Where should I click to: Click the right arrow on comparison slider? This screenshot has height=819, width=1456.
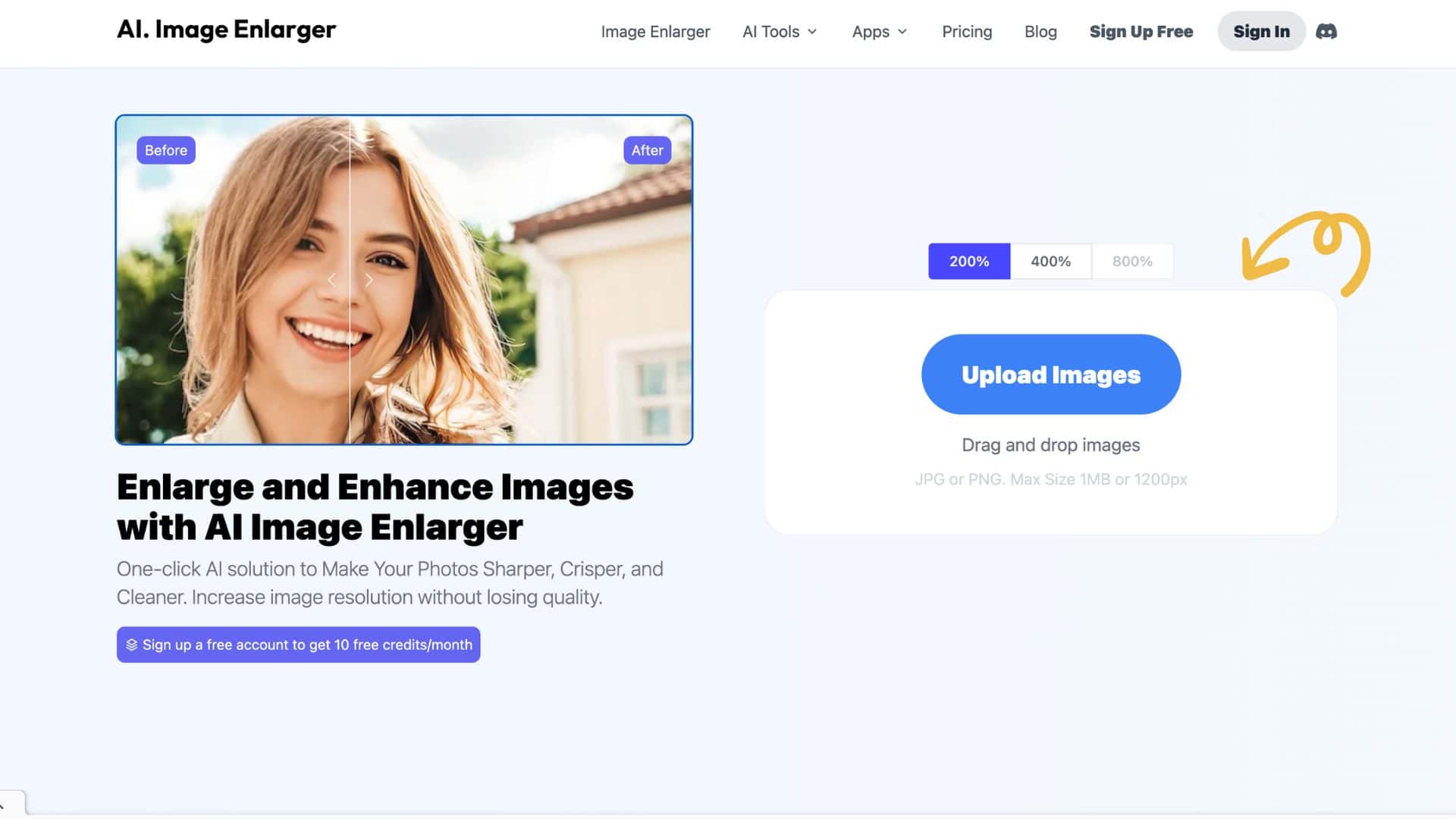[369, 280]
